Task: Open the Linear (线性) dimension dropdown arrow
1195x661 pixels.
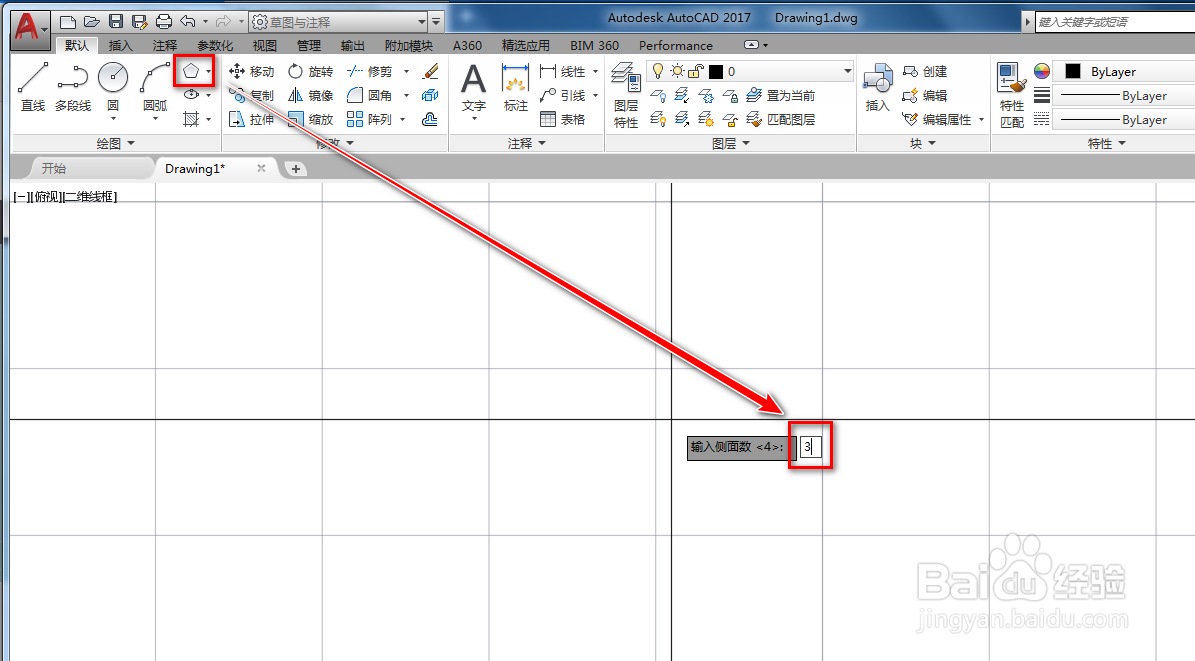Action: [595, 72]
